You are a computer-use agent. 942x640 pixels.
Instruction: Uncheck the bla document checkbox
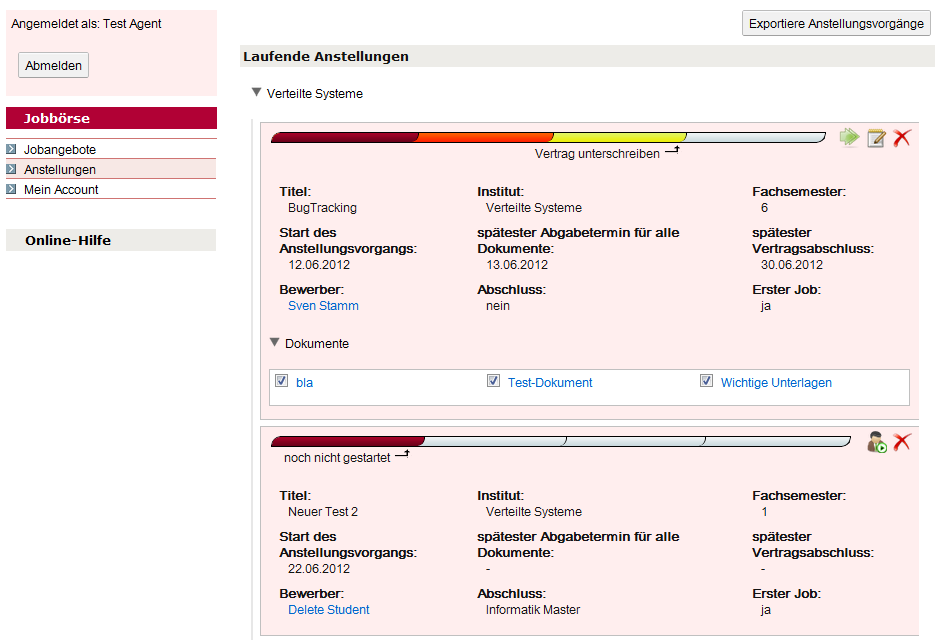pyautogui.click(x=281, y=381)
